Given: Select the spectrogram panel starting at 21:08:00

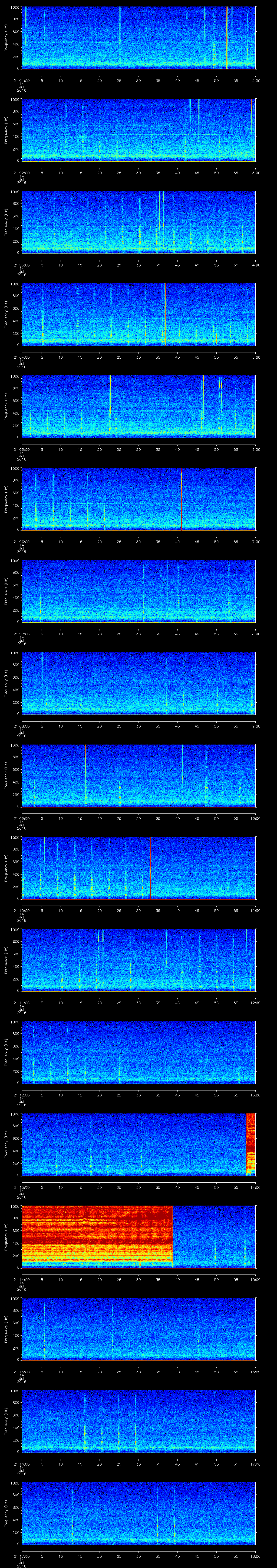Looking at the screenshot, I should (x=139, y=683).
